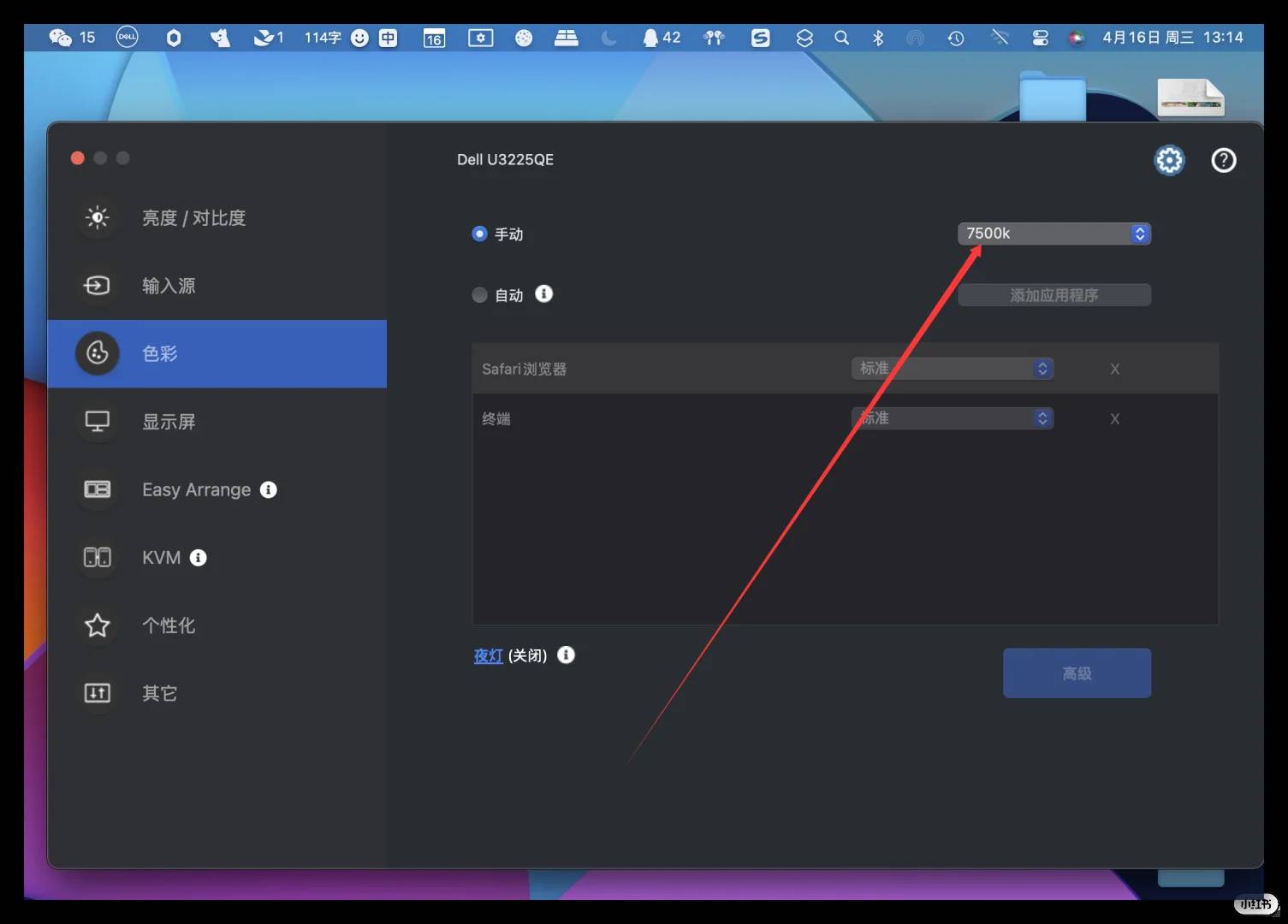The width and height of the screenshot is (1288, 924).
Task: Click the help question mark icon
Action: (x=1223, y=160)
